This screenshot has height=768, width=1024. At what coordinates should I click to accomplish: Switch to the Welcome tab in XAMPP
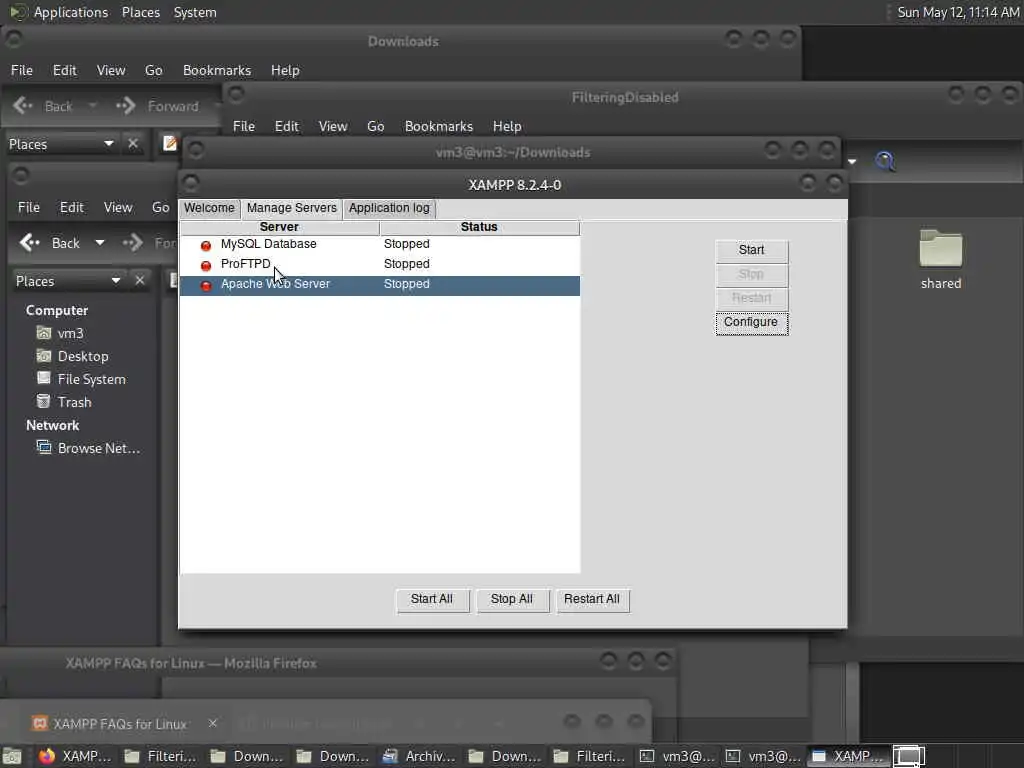(x=209, y=208)
